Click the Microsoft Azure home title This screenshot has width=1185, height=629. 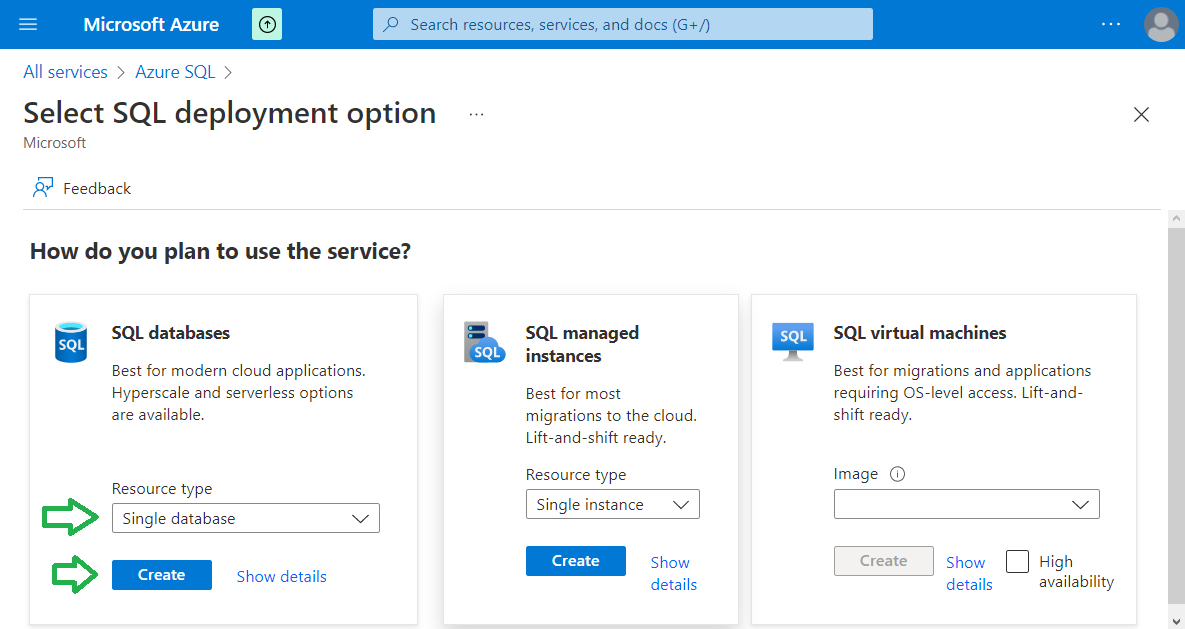[x=151, y=24]
